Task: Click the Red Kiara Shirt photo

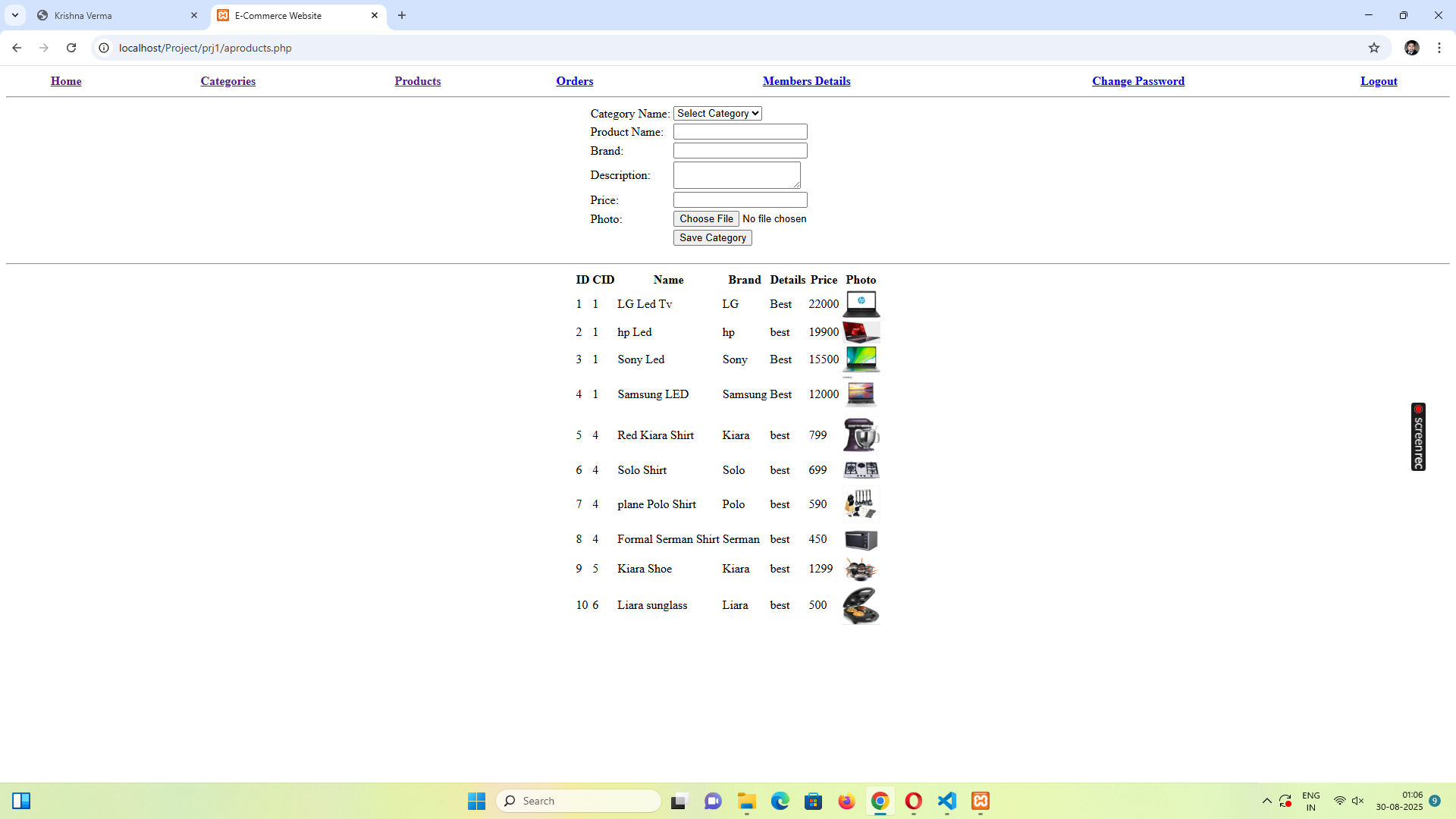Action: (x=861, y=435)
